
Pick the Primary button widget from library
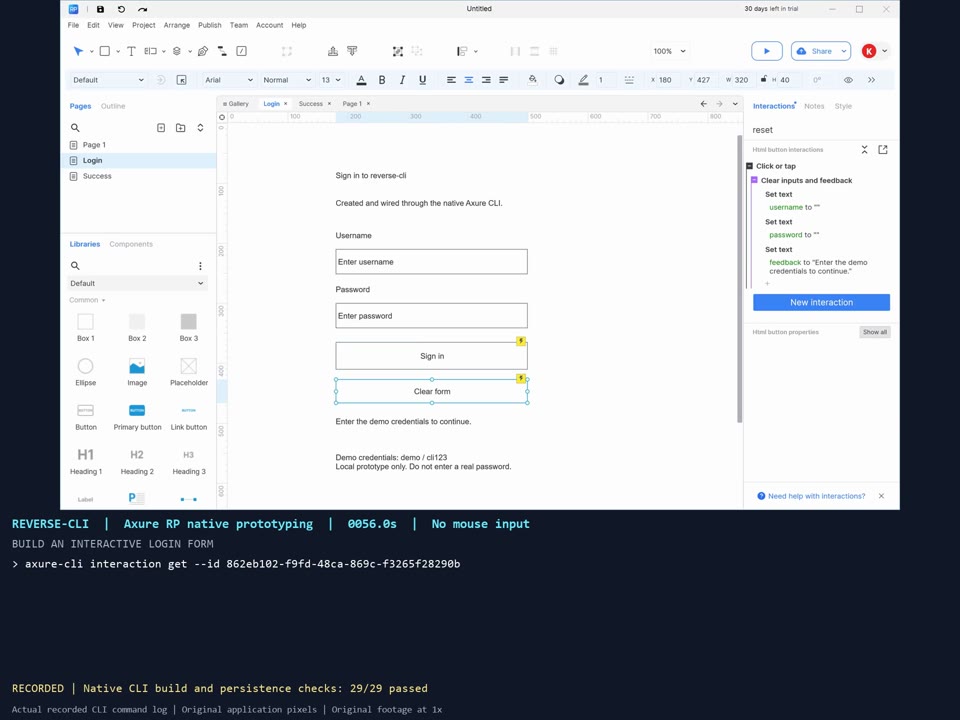coord(137,418)
